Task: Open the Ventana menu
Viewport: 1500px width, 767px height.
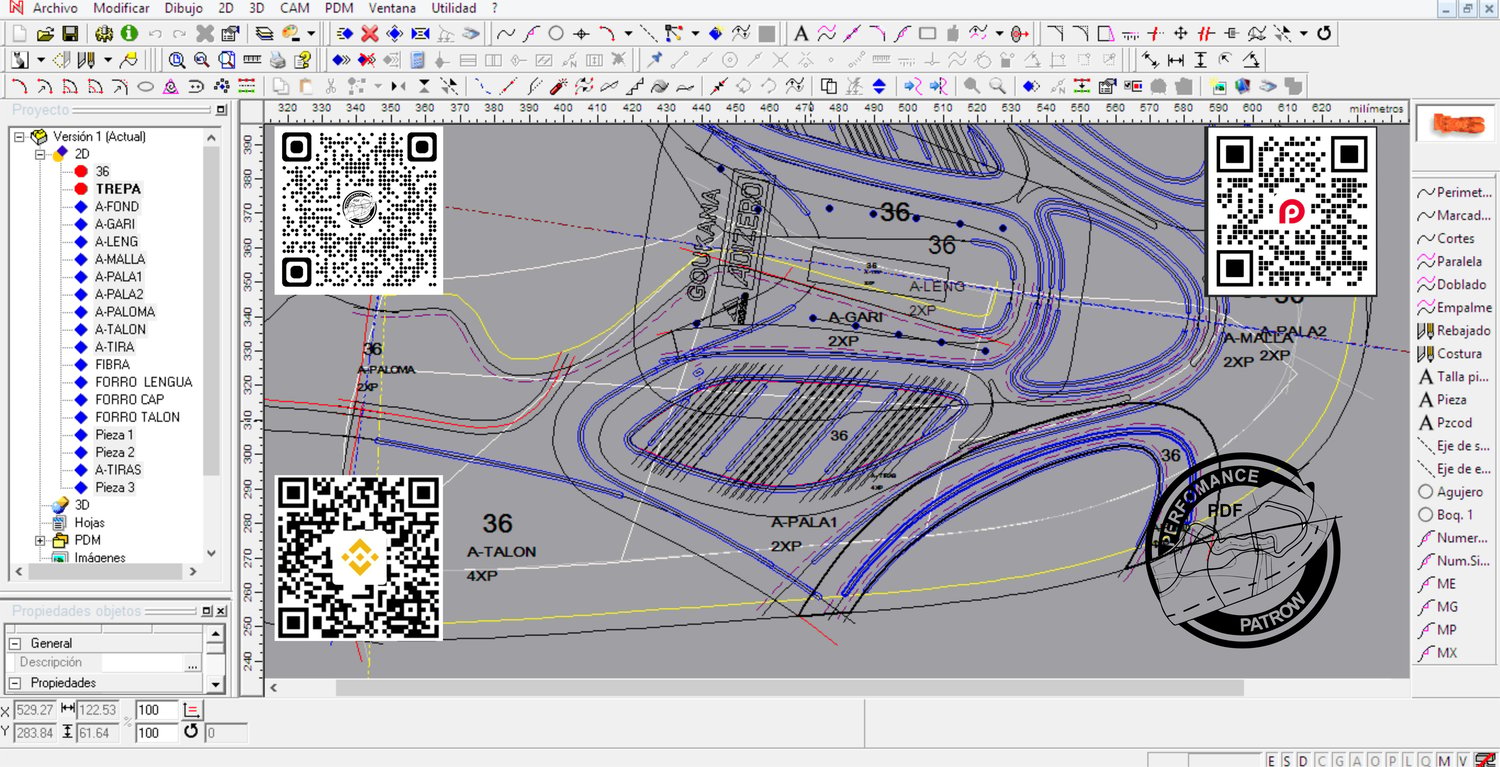Action: tap(392, 8)
